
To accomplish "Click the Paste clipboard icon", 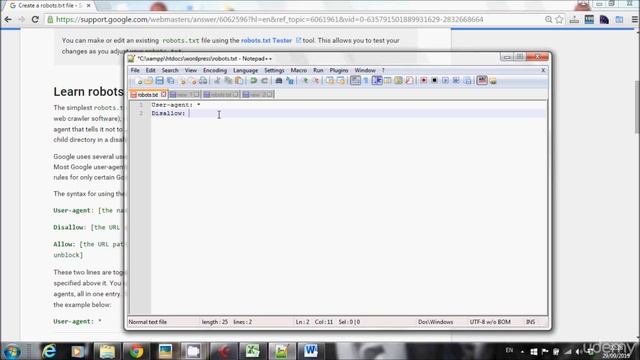I will click(x=239, y=81).
